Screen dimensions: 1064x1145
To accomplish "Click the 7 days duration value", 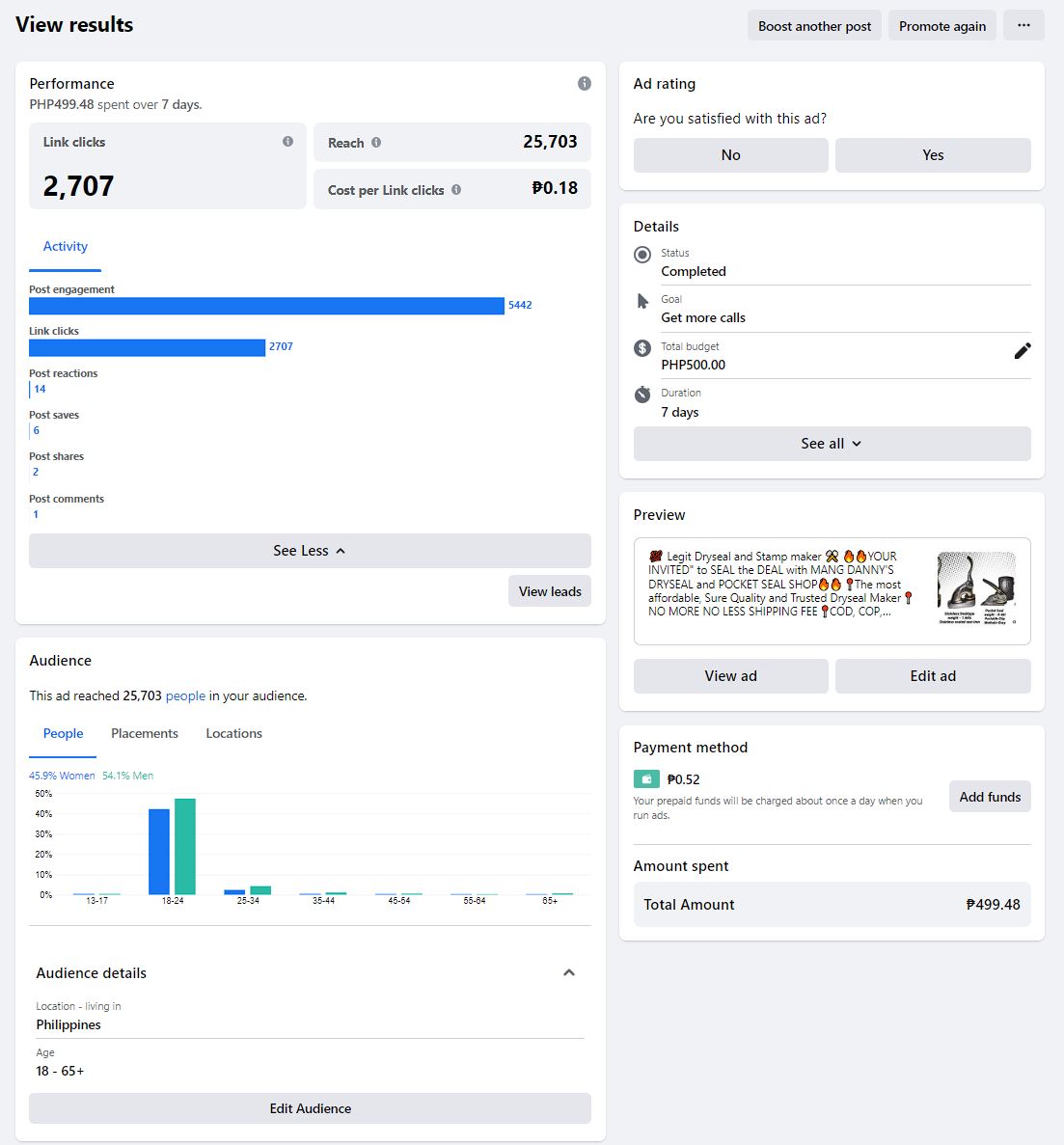I will point(680,412).
